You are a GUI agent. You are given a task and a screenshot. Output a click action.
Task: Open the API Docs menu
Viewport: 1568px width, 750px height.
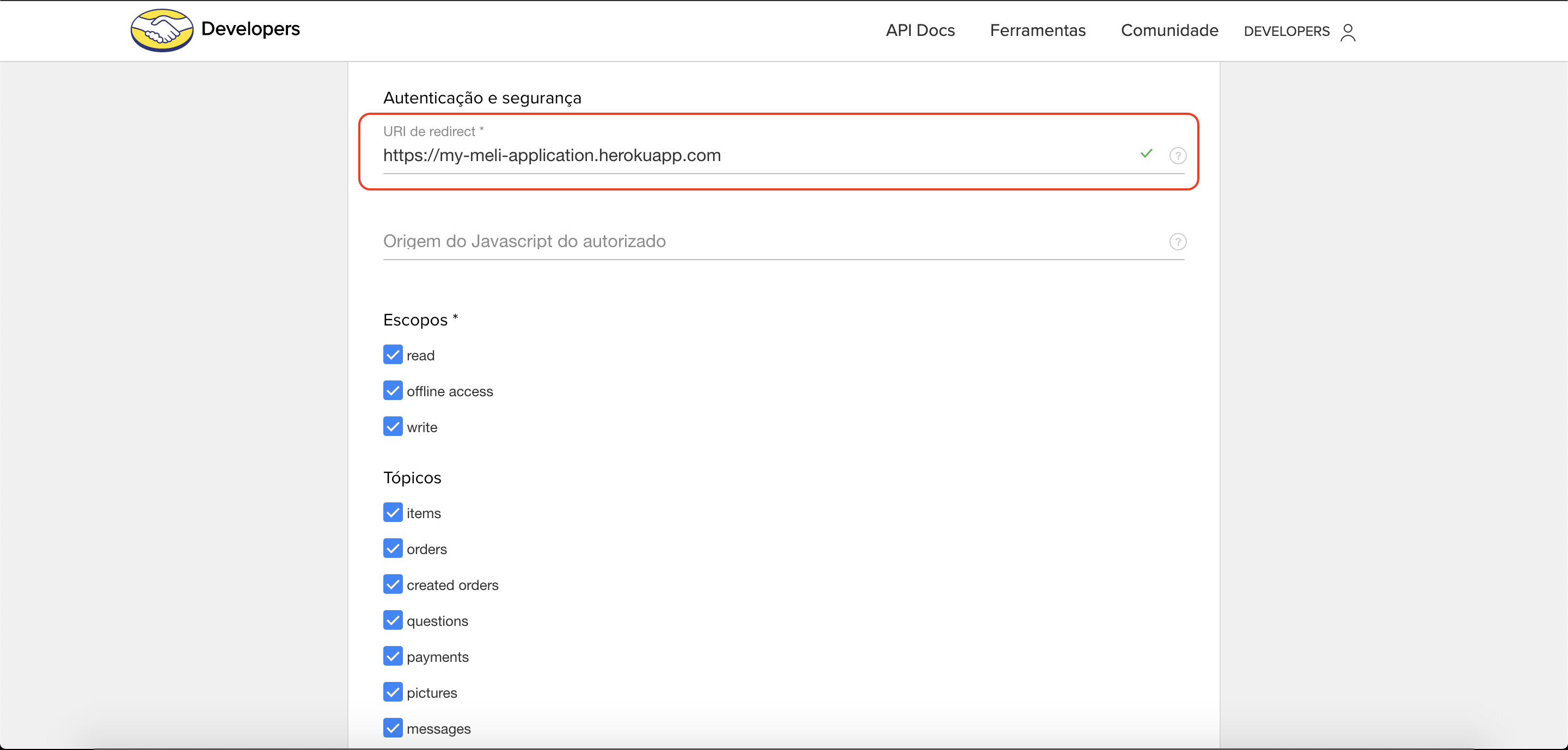pyautogui.click(x=920, y=30)
